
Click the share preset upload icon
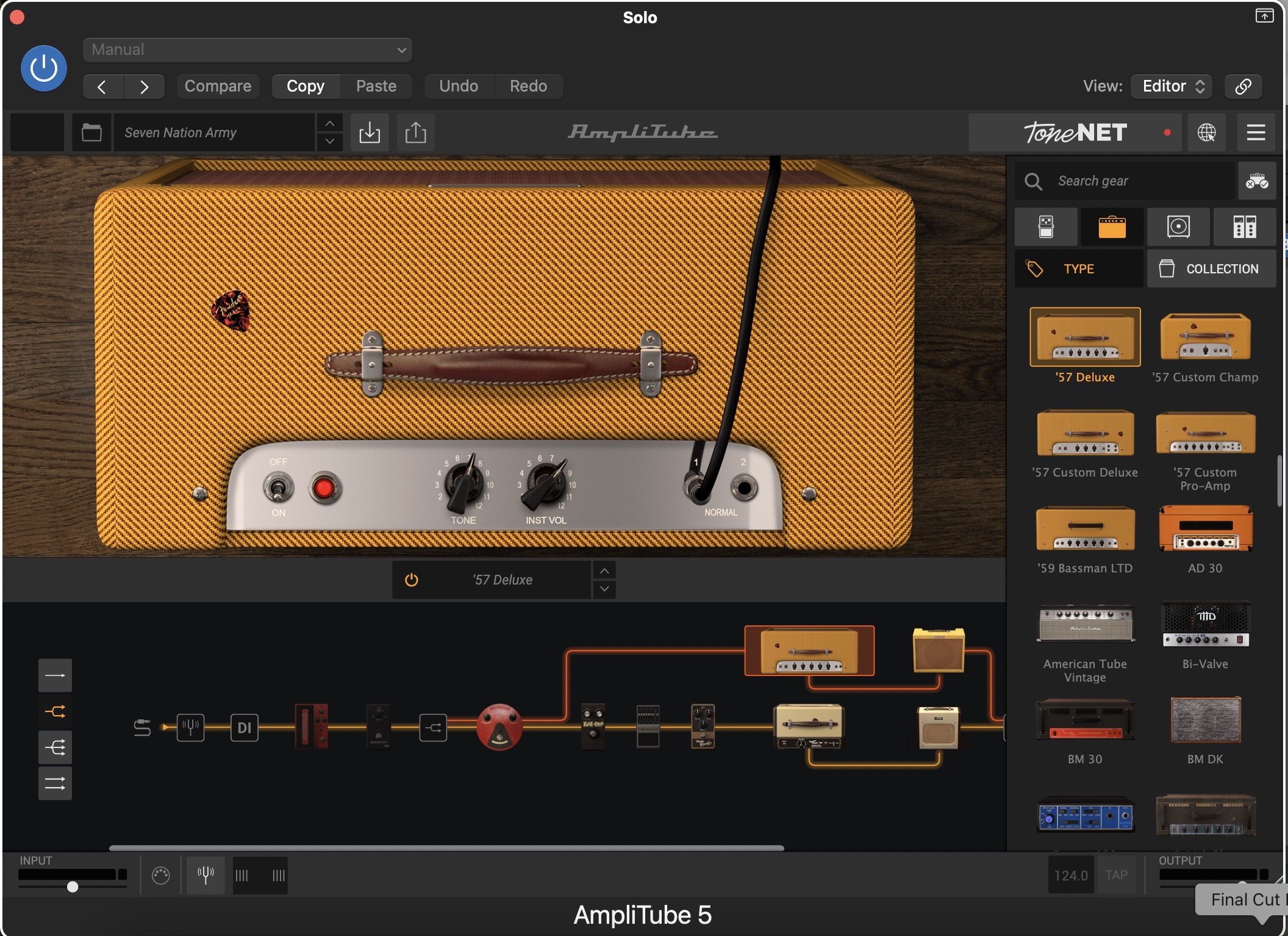[416, 132]
